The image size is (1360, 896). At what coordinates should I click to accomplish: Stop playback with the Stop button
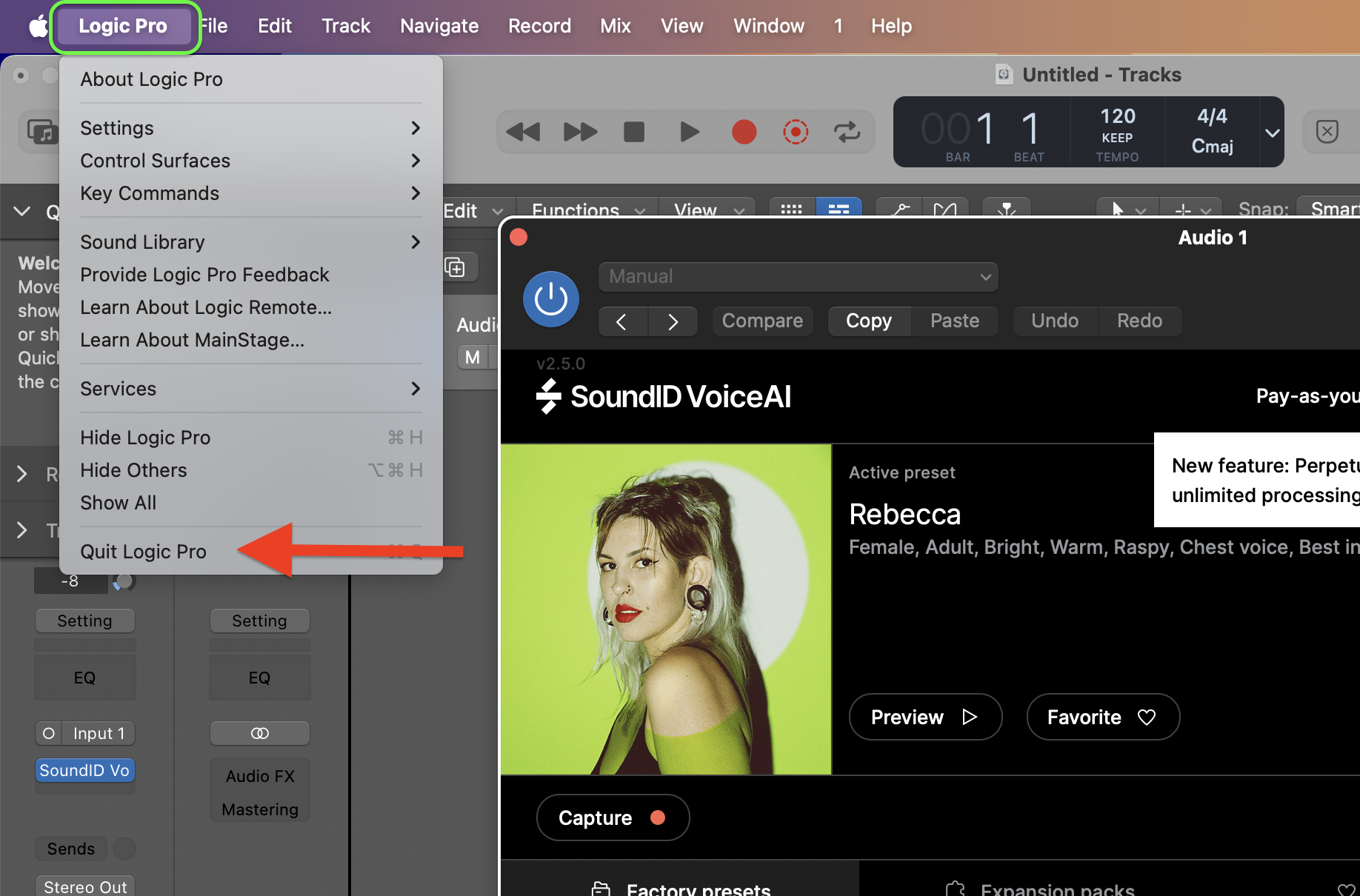click(x=634, y=132)
